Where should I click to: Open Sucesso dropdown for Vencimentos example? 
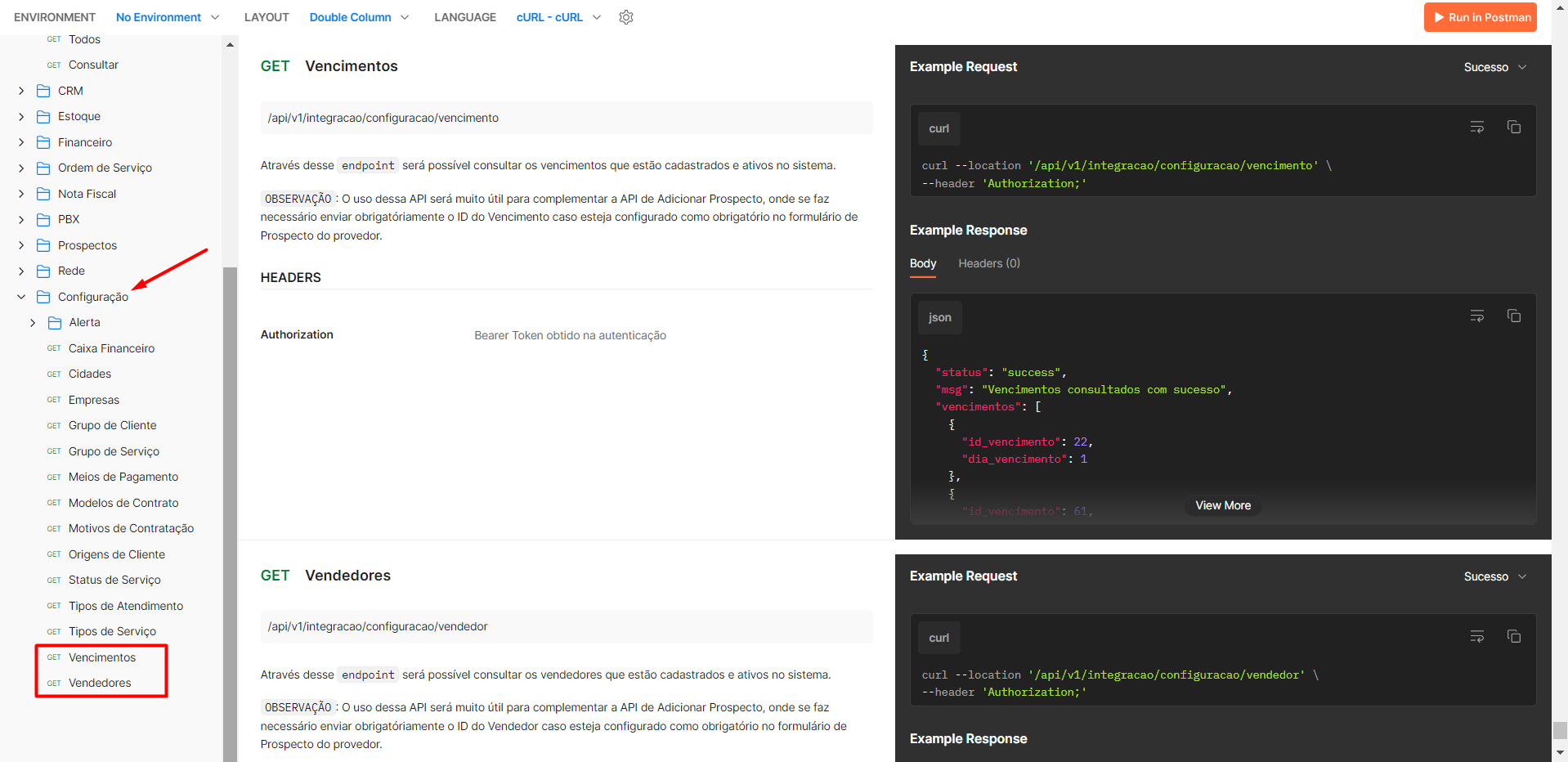coord(1495,67)
